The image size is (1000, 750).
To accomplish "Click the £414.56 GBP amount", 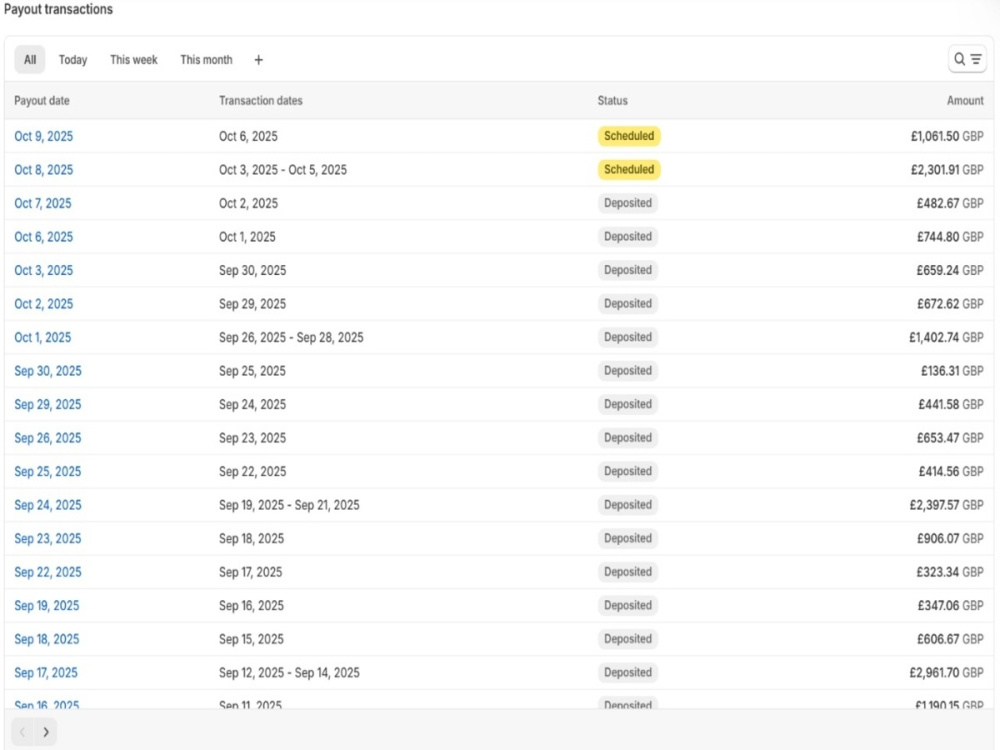I will tap(951, 471).
